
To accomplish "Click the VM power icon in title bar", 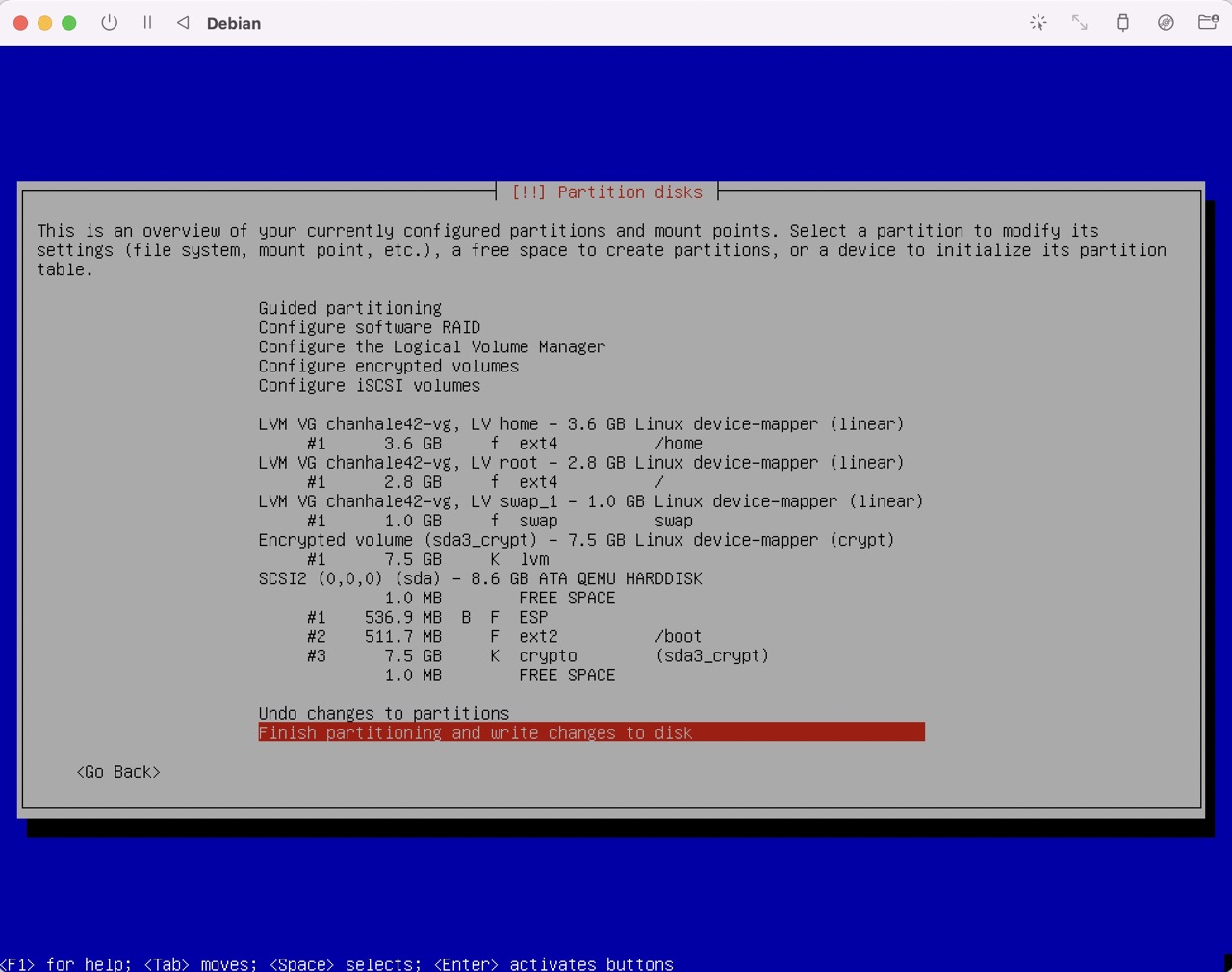I will pos(110,22).
